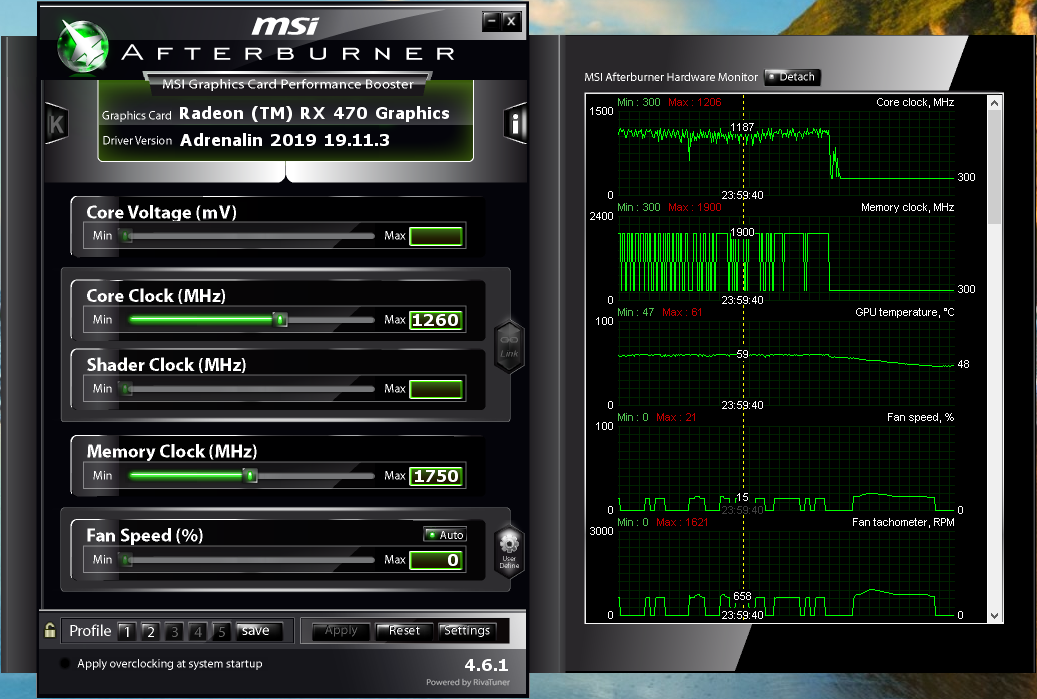Select profile slot 2
Screen dimensions: 1037x699
coord(151,632)
